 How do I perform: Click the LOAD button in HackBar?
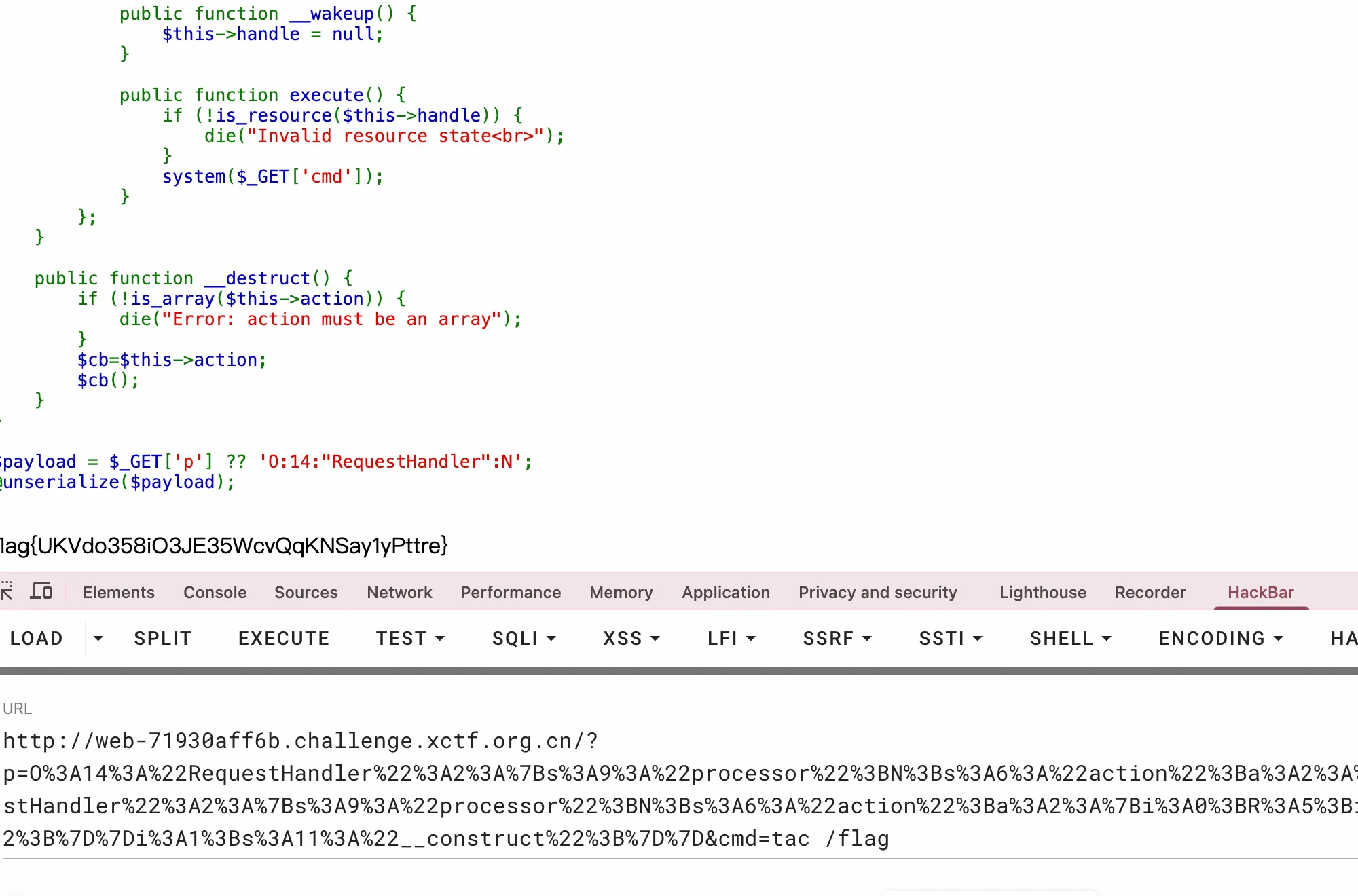tap(37, 639)
